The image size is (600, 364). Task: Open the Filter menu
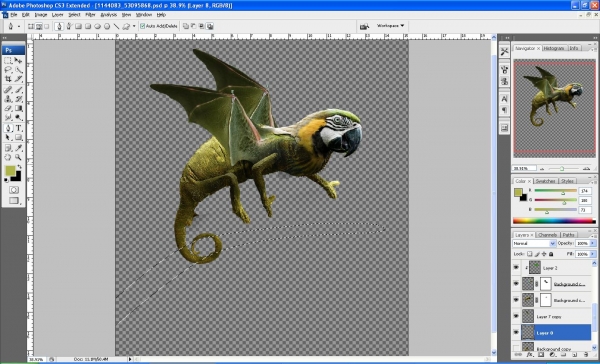pos(90,15)
